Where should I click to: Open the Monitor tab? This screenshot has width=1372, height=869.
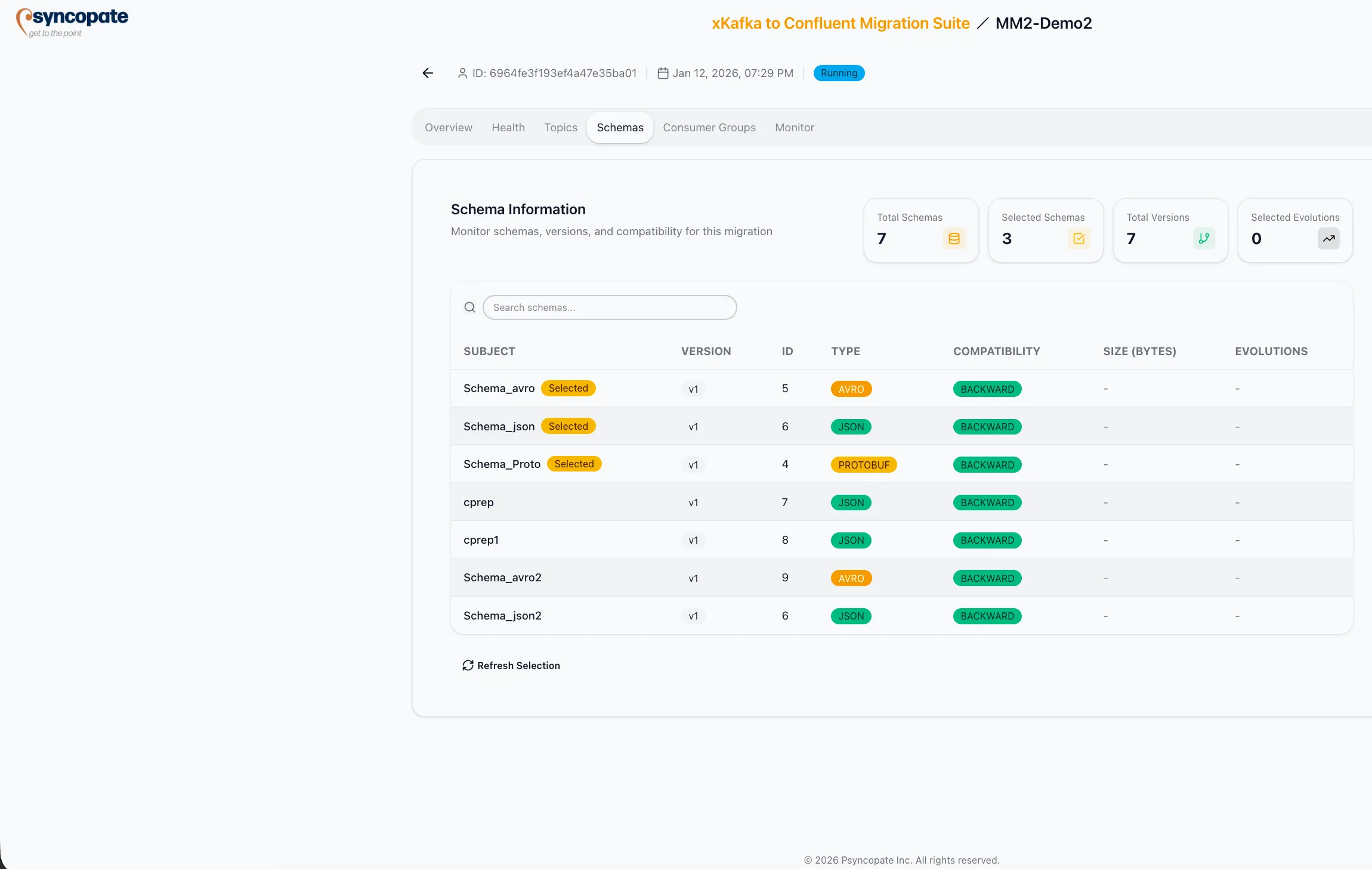pos(794,127)
